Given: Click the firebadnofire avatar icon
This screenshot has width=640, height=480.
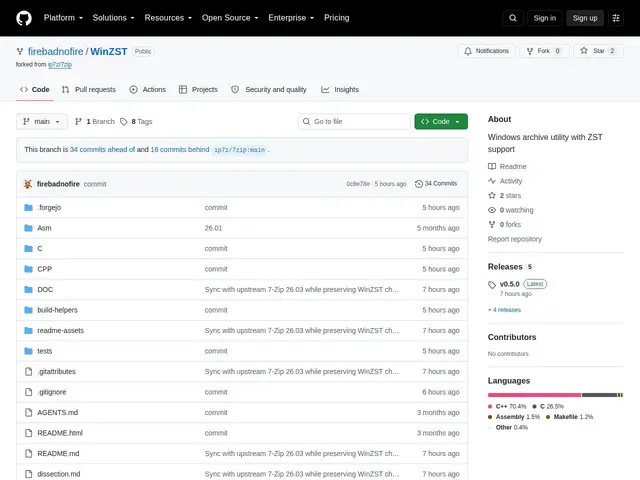Looking at the screenshot, I should [28, 184].
